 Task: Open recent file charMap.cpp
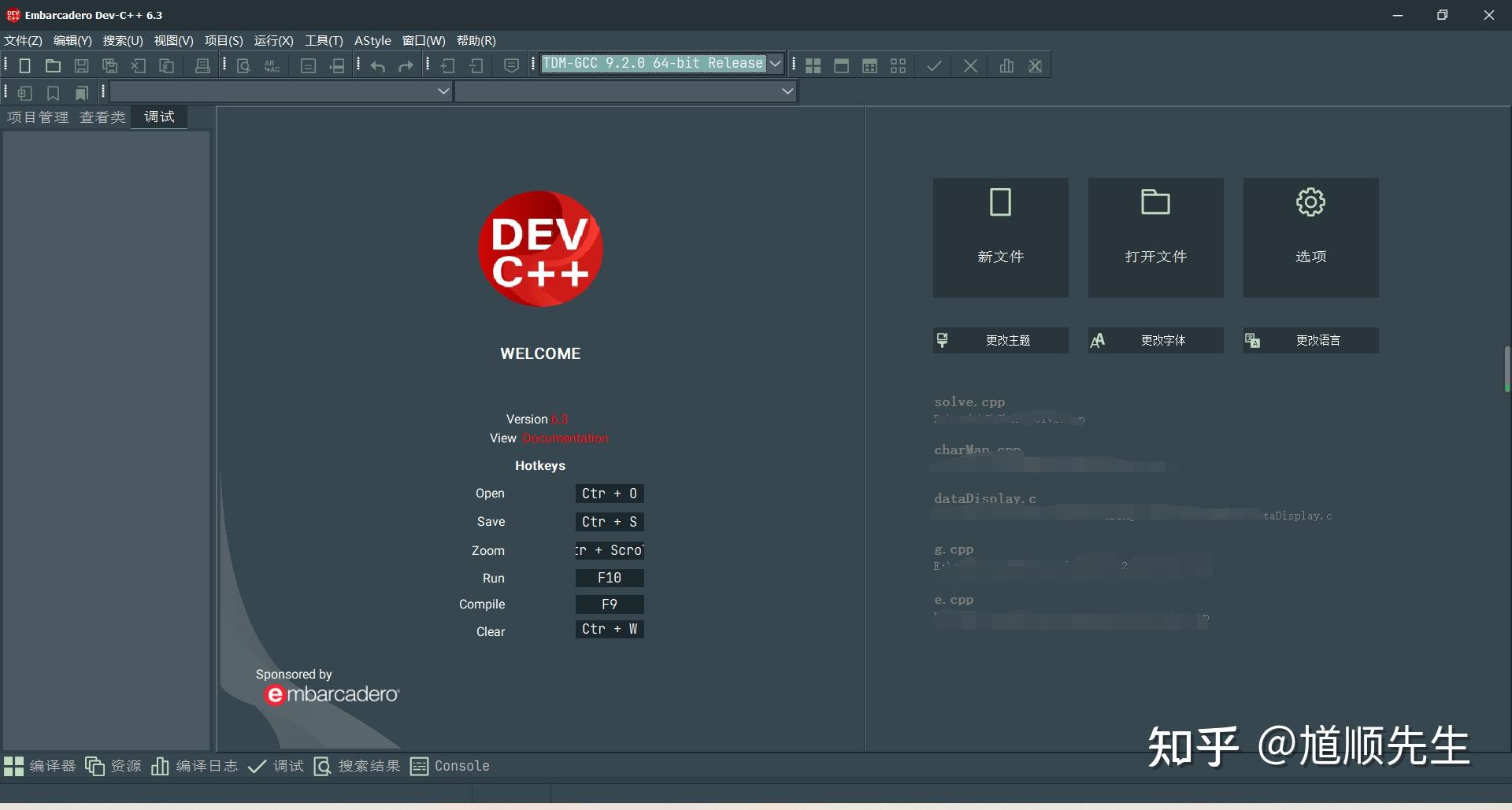click(977, 450)
